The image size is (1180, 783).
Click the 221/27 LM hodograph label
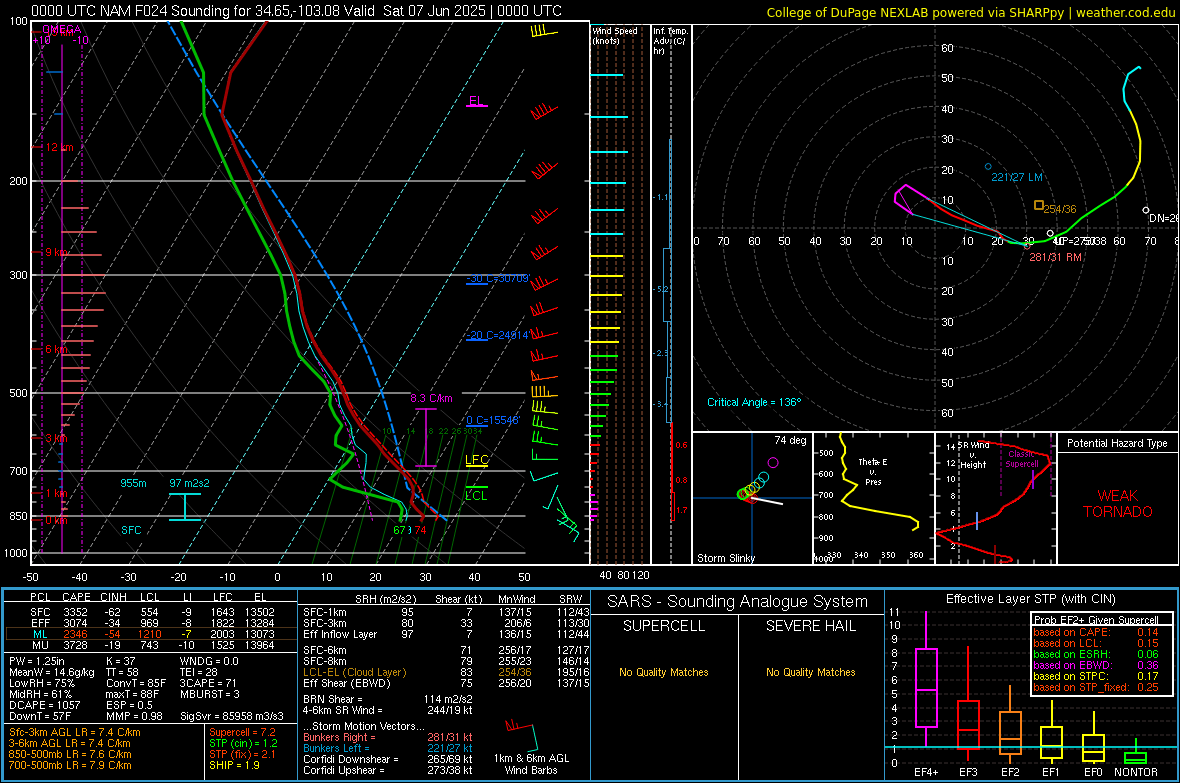[1017, 177]
